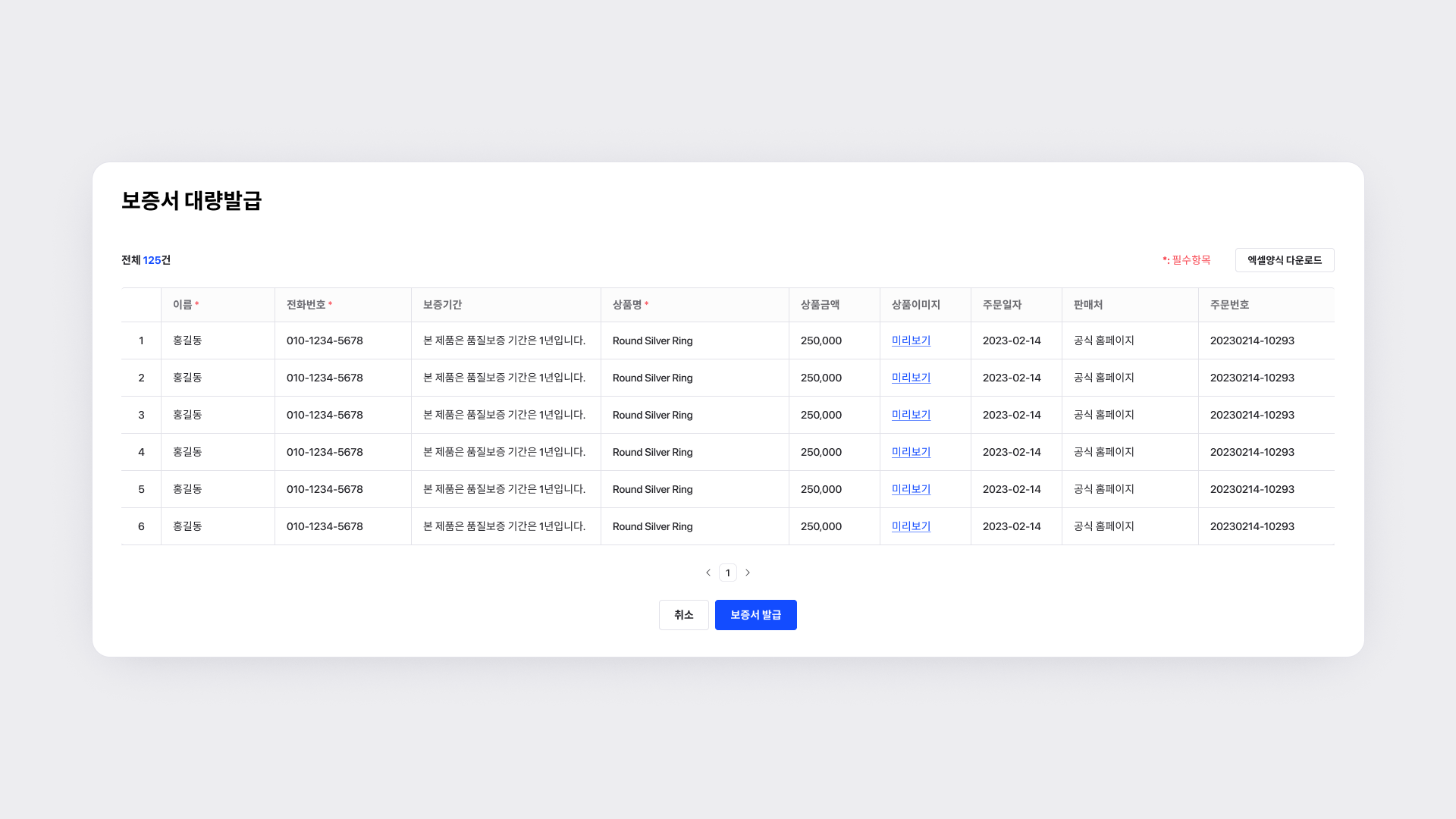Open 미리보기 link in row 6
The width and height of the screenshot is (1456, 819).
click(x=911, y=526)
